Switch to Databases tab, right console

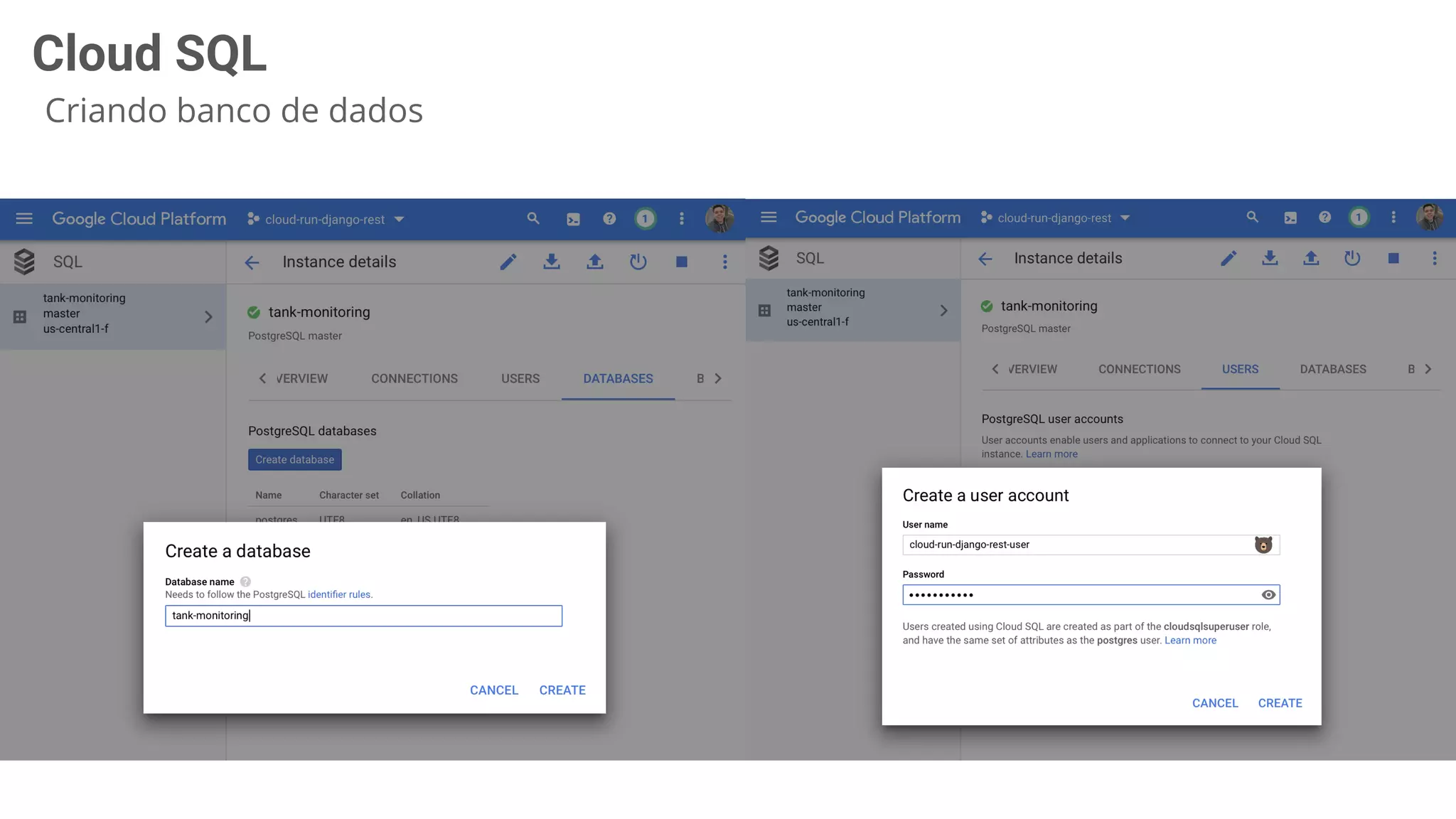pyautogui.click(x=1333, y=370)
